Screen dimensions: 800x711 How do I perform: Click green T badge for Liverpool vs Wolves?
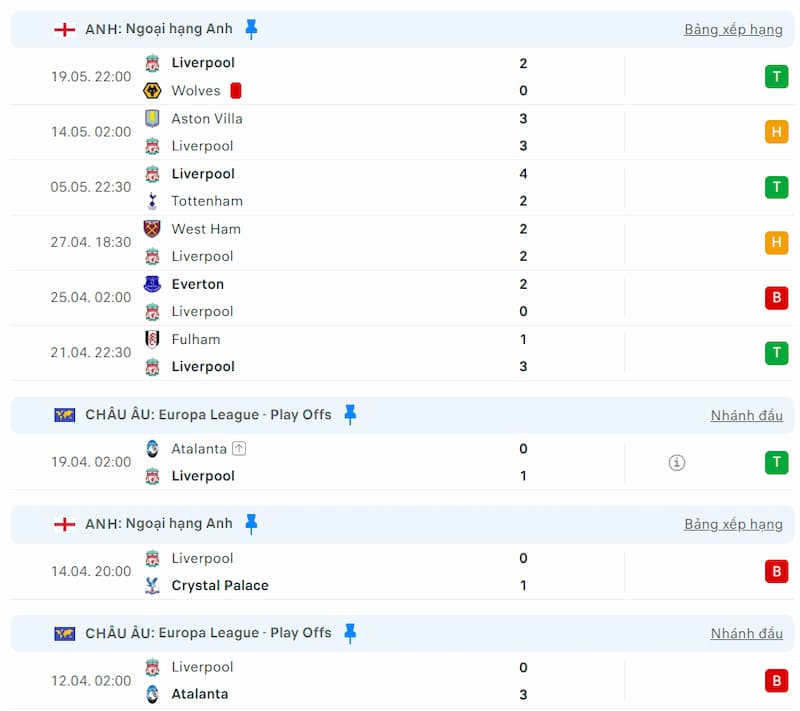coord(777,77)
